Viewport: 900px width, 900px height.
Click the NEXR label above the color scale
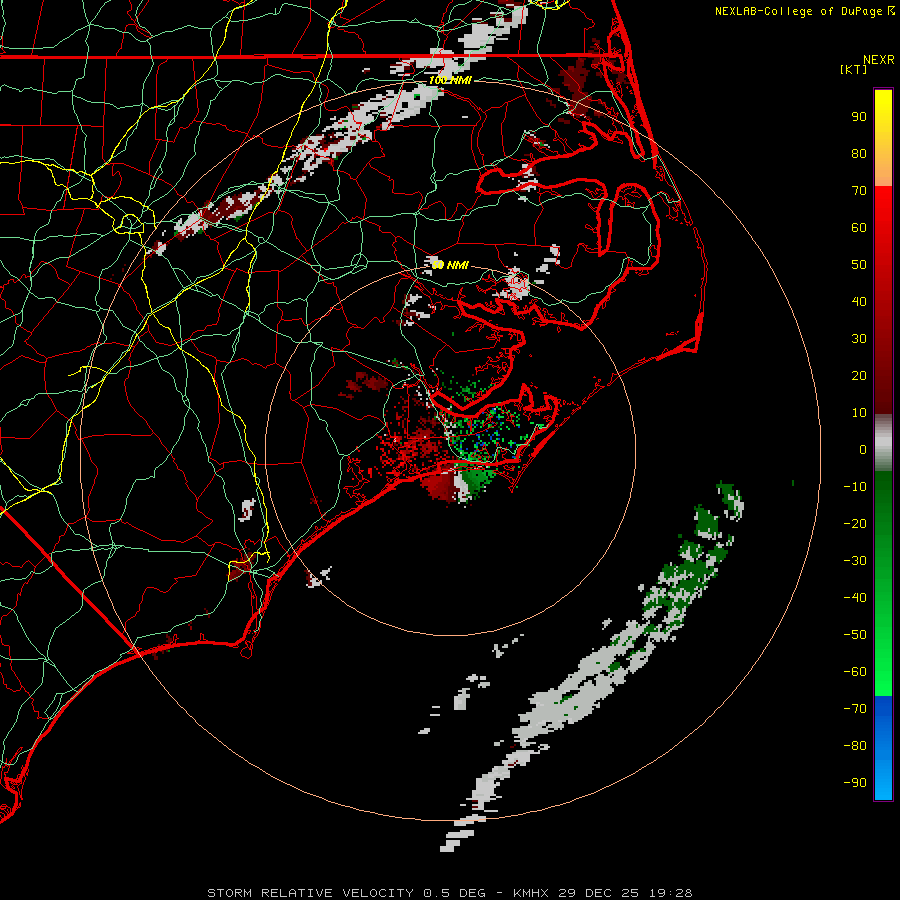pos(879,60)
